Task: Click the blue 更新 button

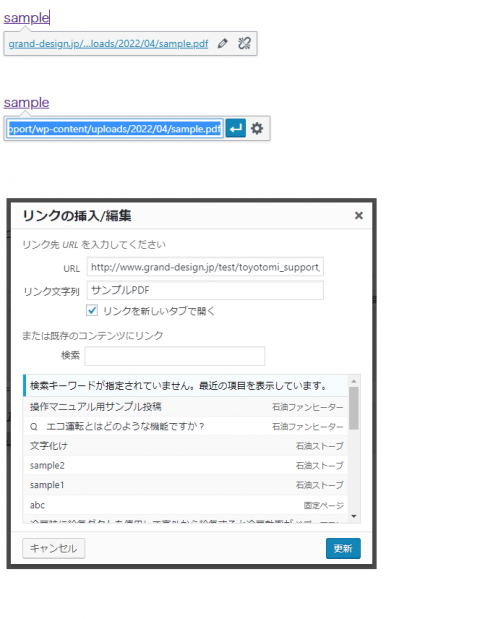Action: [x=343, y=548]
